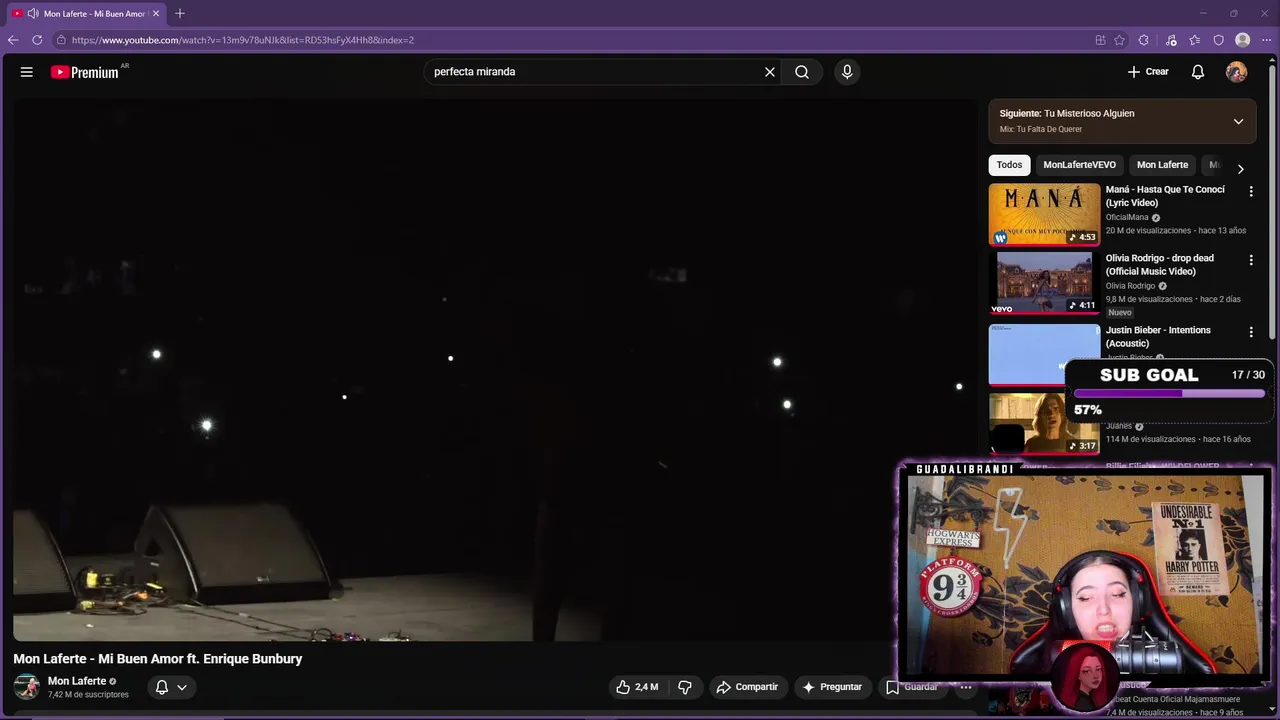
Task: Open the Crear menu
Action: point(1148,72)
